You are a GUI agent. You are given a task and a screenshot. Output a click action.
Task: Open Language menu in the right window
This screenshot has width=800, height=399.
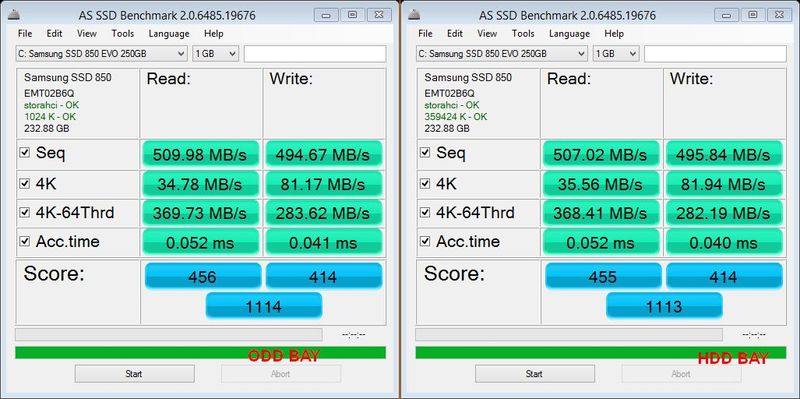click(569, 34)
